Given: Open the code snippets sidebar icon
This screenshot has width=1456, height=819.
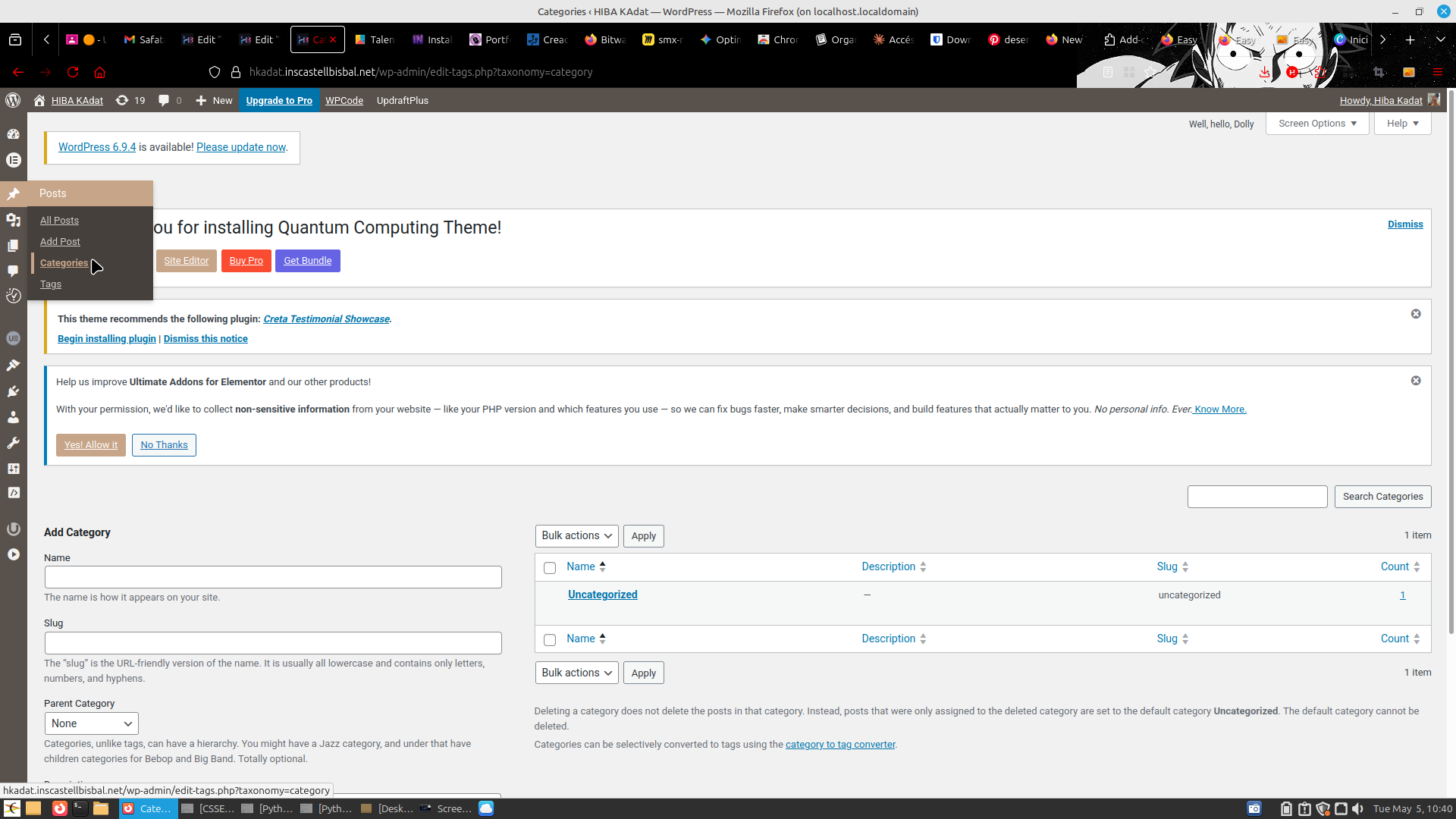Looking at the screenshot, I should pos(13,493).
